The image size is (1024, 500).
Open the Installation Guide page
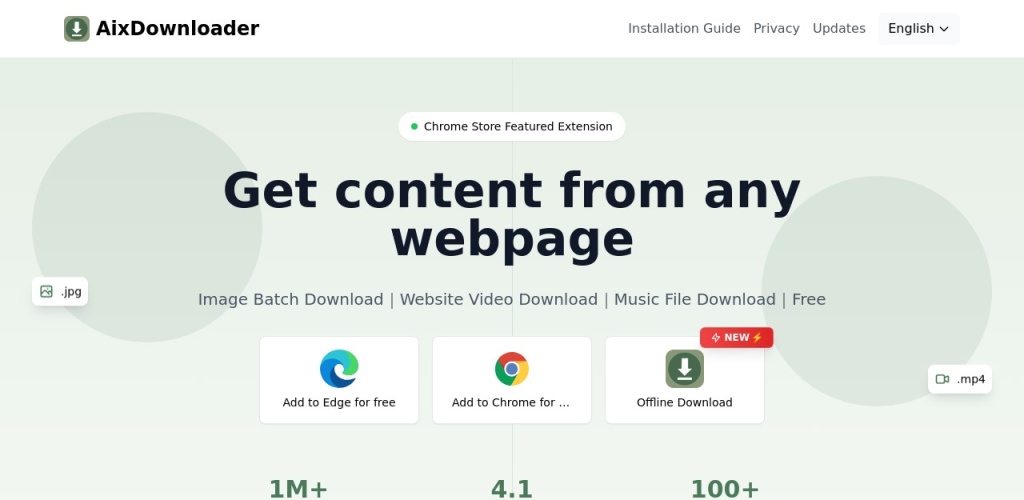[684, 29]
